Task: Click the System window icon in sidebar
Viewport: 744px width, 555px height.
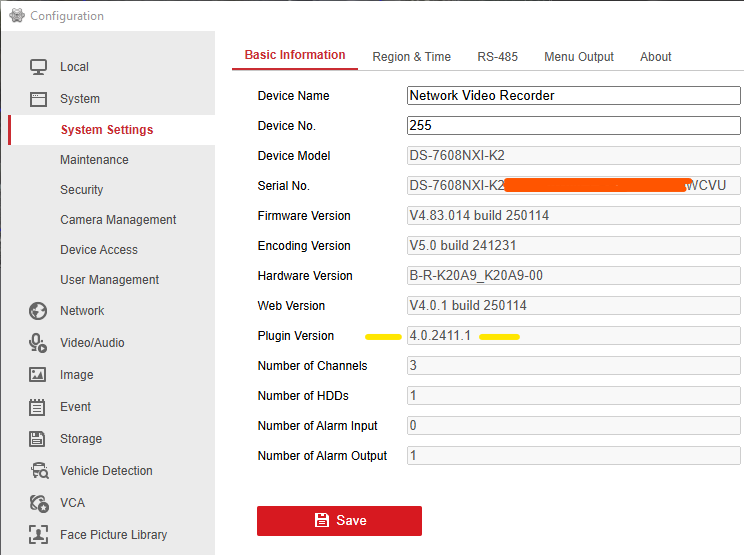Action: (x=38, y=99)
